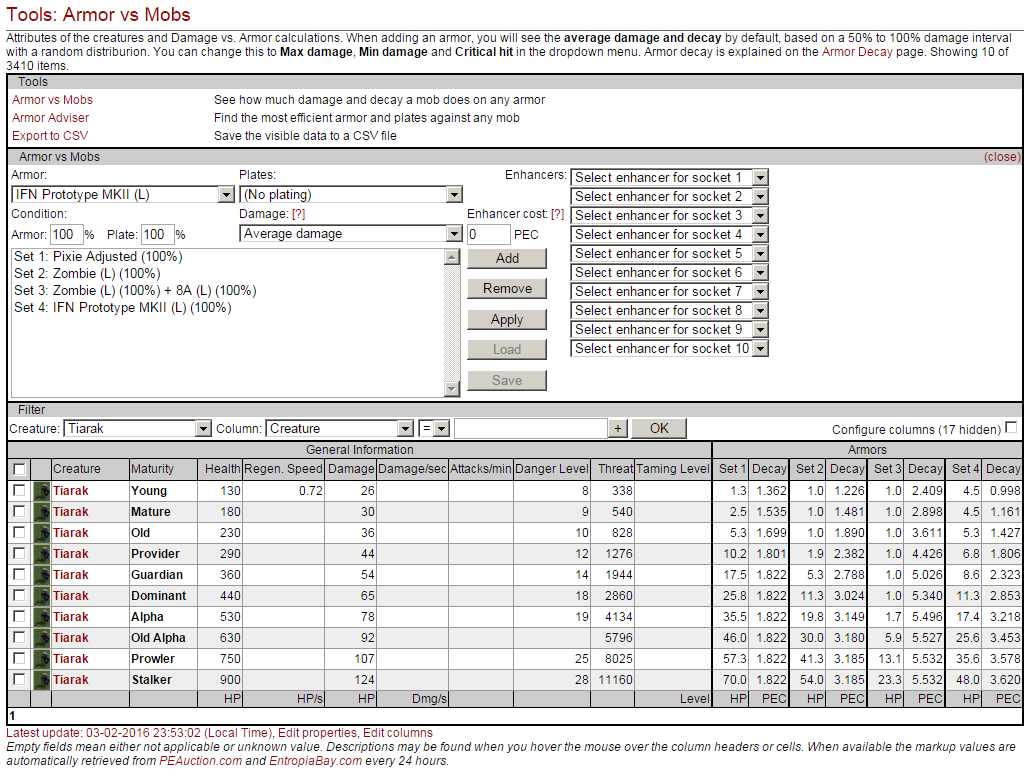Toggle the select-all checkbox in table header
1028x769 pixels.
click(18, 469)
